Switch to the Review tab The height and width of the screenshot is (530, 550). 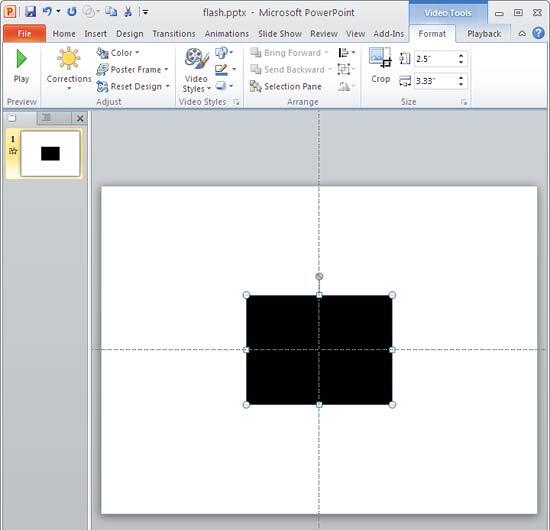[x=324, y=34]
